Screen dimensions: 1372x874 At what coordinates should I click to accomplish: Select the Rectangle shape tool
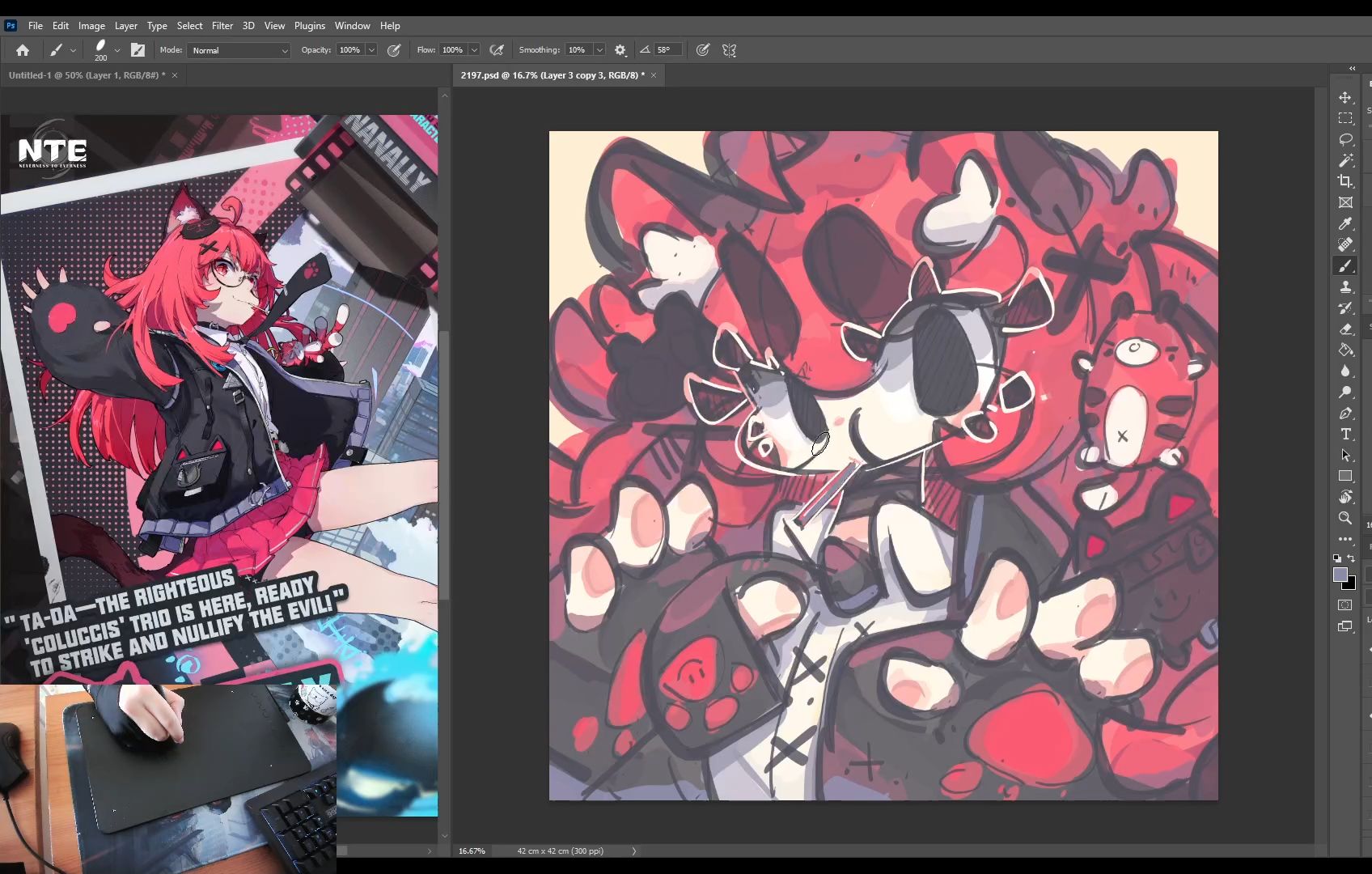coord(1345,476)
